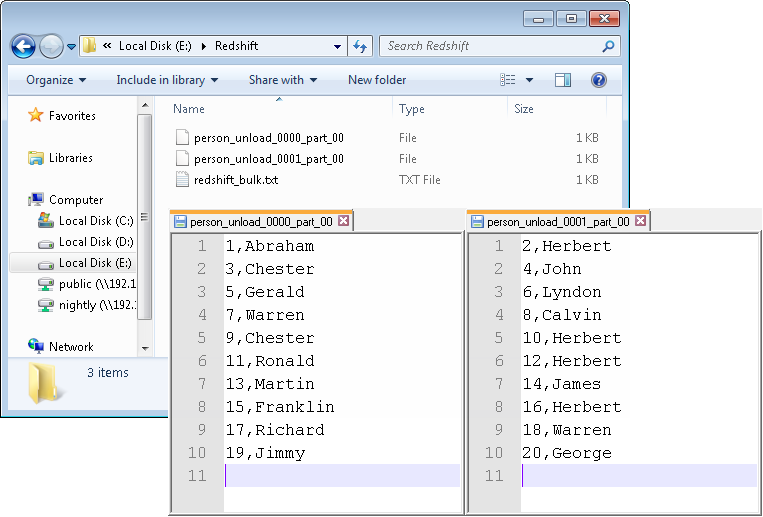Screen dimensions: 763x517
Task: Click the Computer monitor icon
Action: (x=36, y=200)
